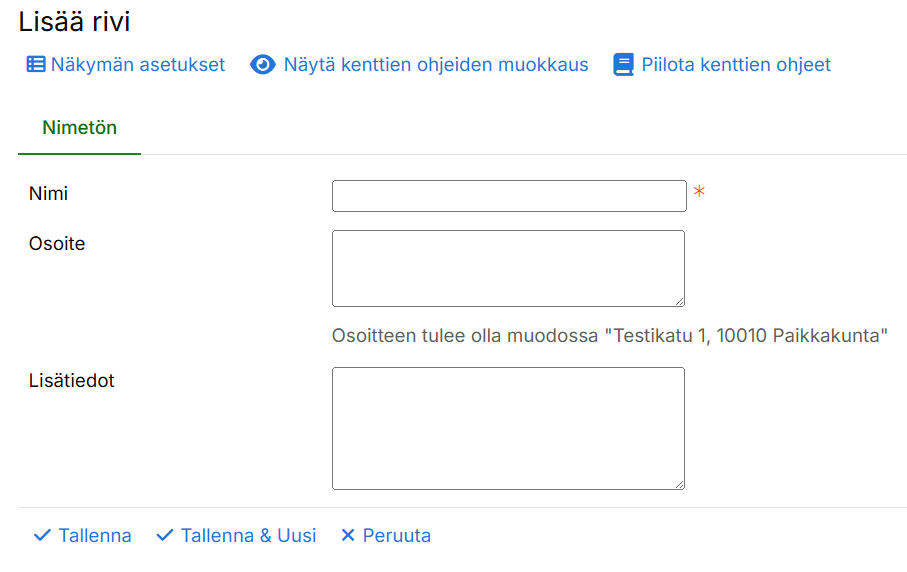Screen dimensions: 907x572
Task: Click the eye icon for field help editing
Action: coord(262,65)
